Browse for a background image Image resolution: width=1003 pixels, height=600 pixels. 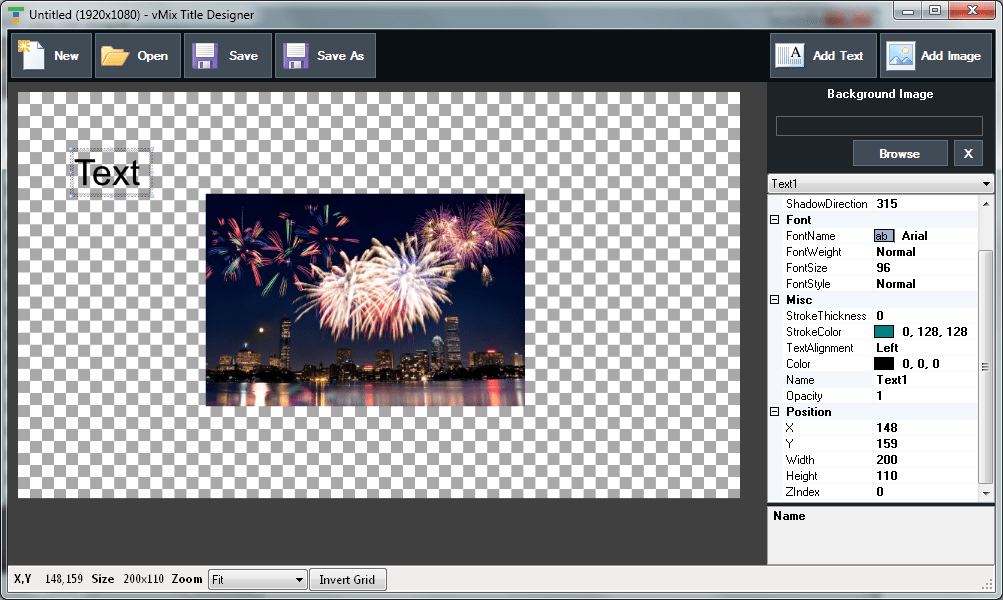899,152
